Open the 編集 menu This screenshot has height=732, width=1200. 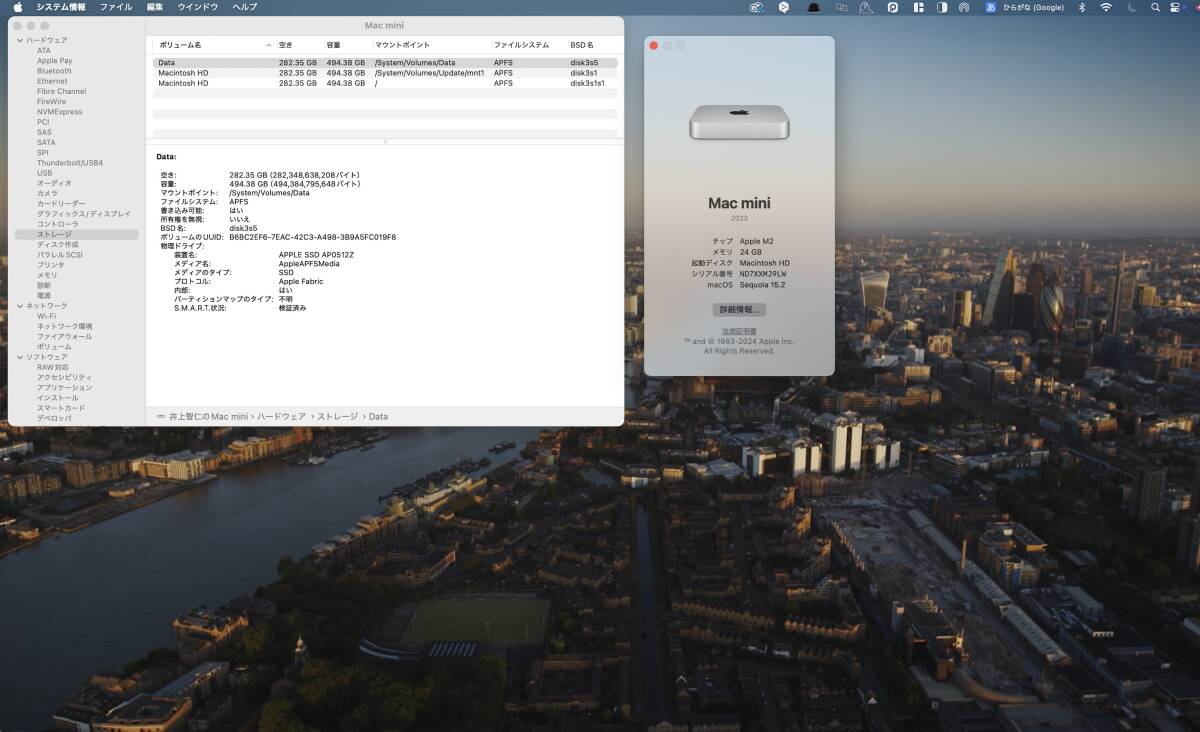pos(155,7)
